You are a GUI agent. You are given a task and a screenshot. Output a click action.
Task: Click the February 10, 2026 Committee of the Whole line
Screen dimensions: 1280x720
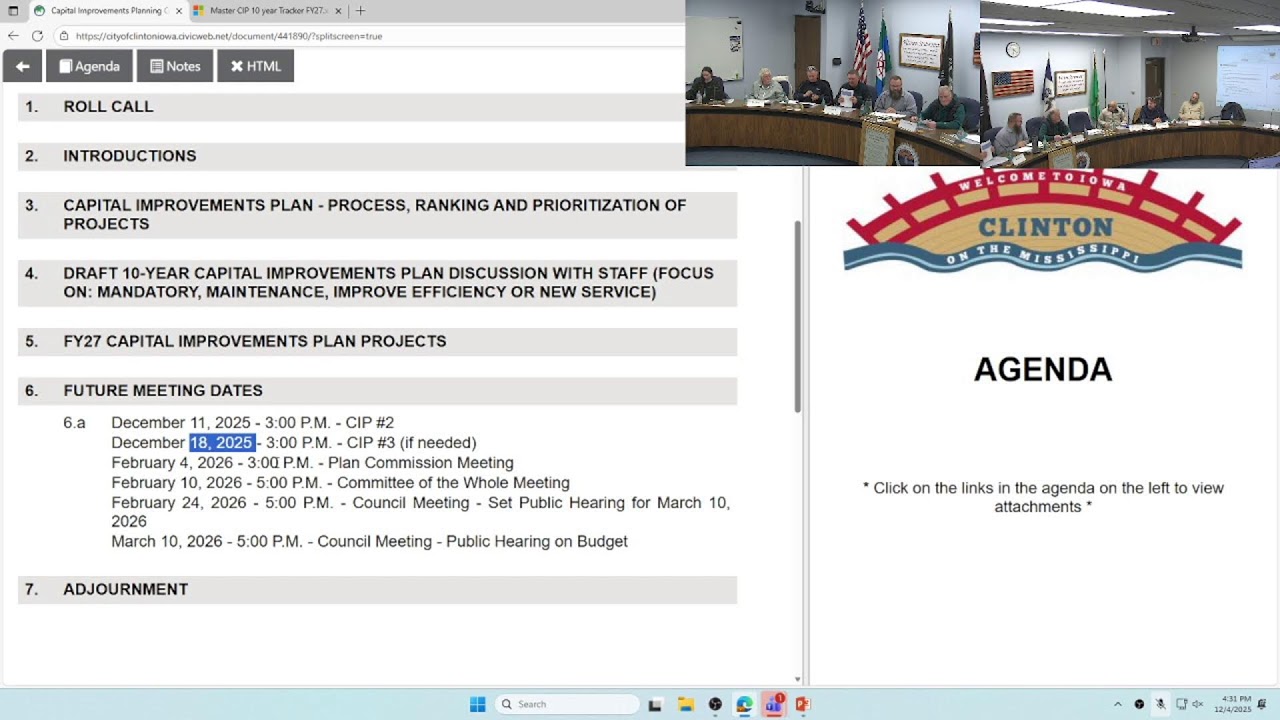[340, 483]
